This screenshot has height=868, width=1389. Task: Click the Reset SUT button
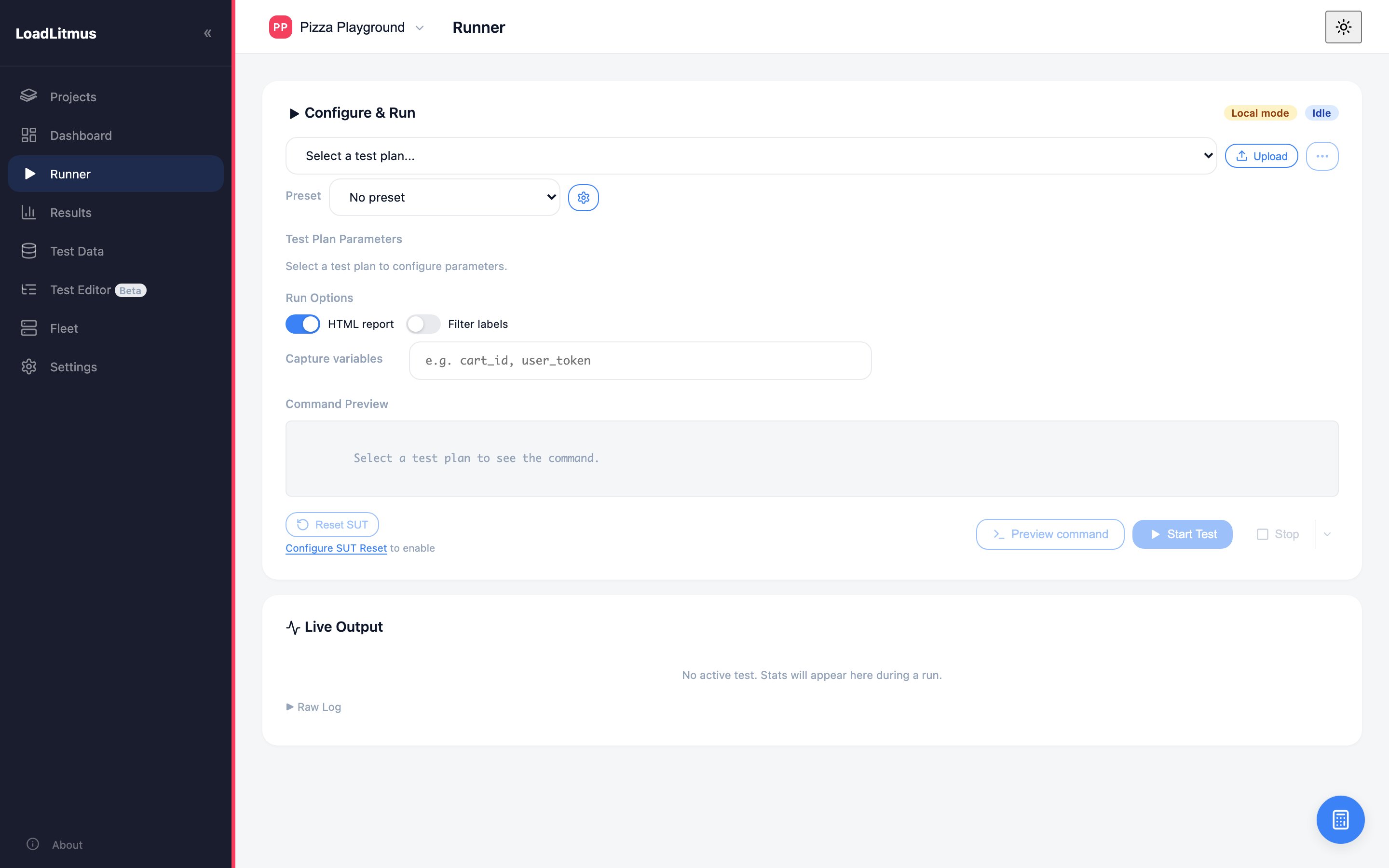point(332,525)
